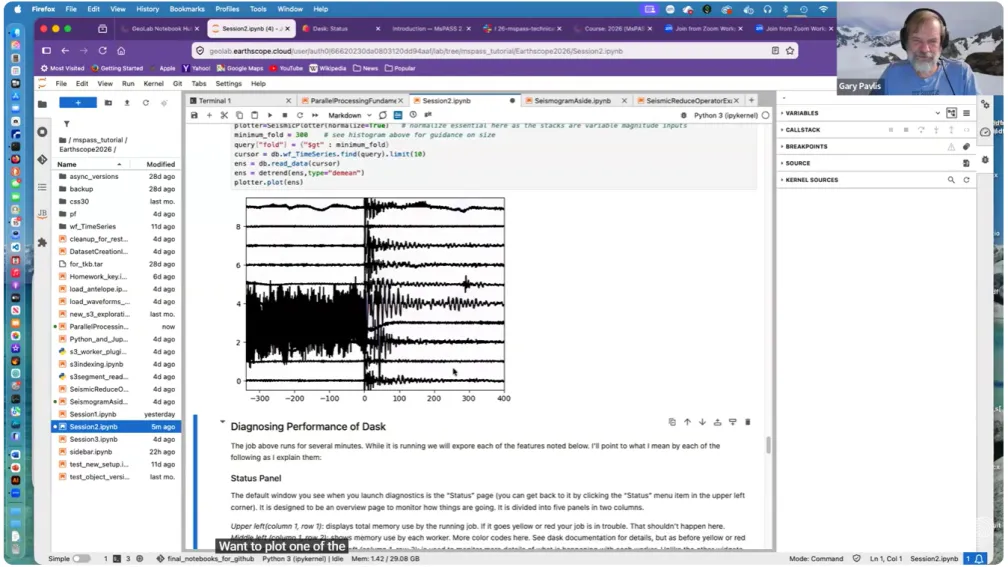Open the Table of Contents sidebar
1008x567 pixels.
coord(42,187)
